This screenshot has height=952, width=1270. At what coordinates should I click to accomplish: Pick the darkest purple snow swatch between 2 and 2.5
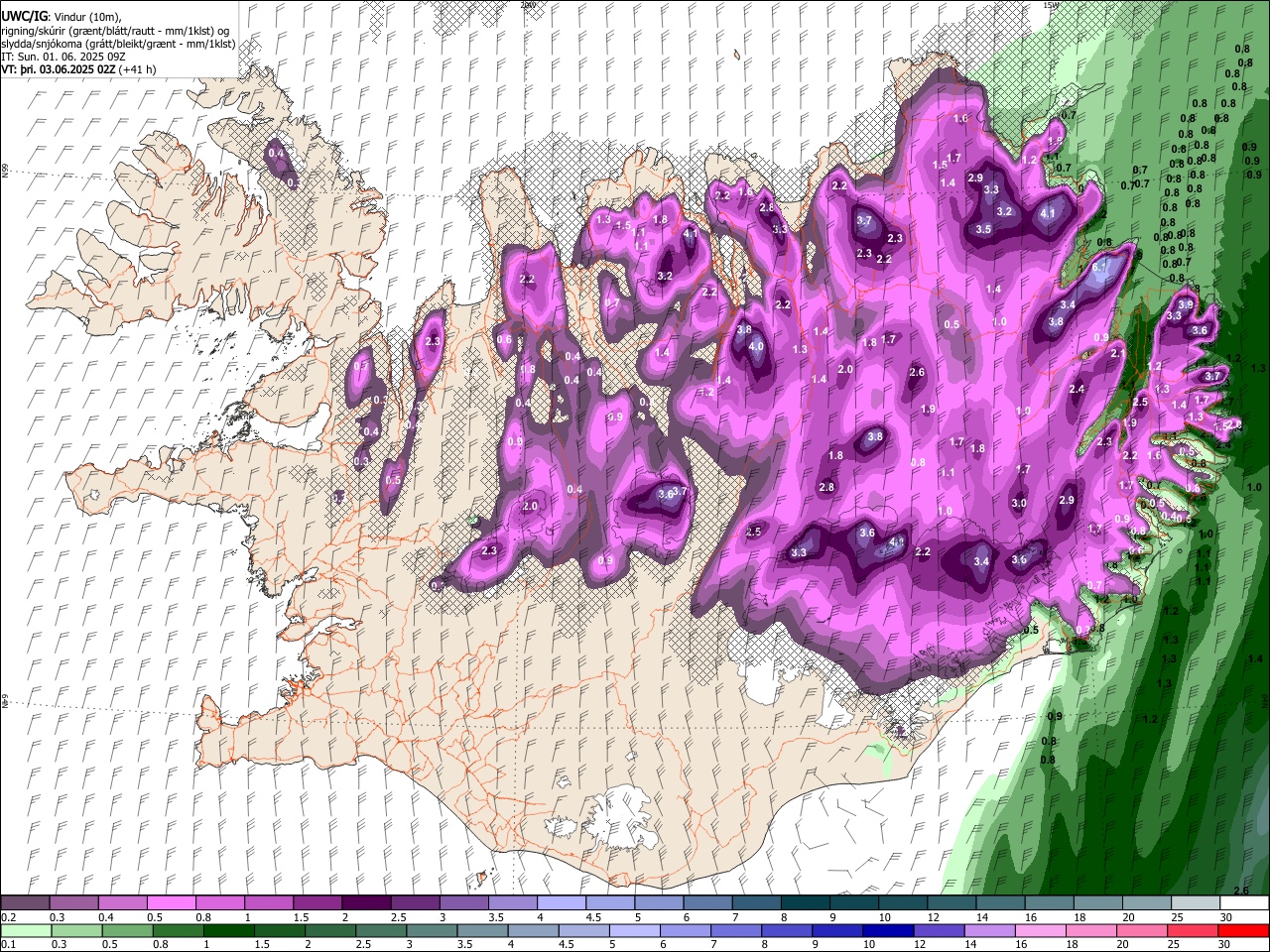[366, 903]
